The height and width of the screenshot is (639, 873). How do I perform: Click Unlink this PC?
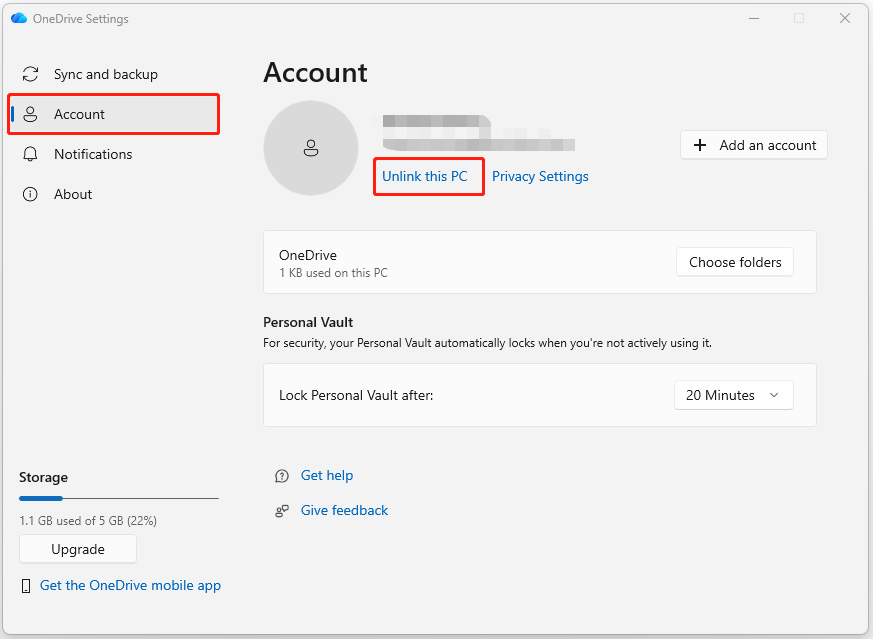coord(428,176)
